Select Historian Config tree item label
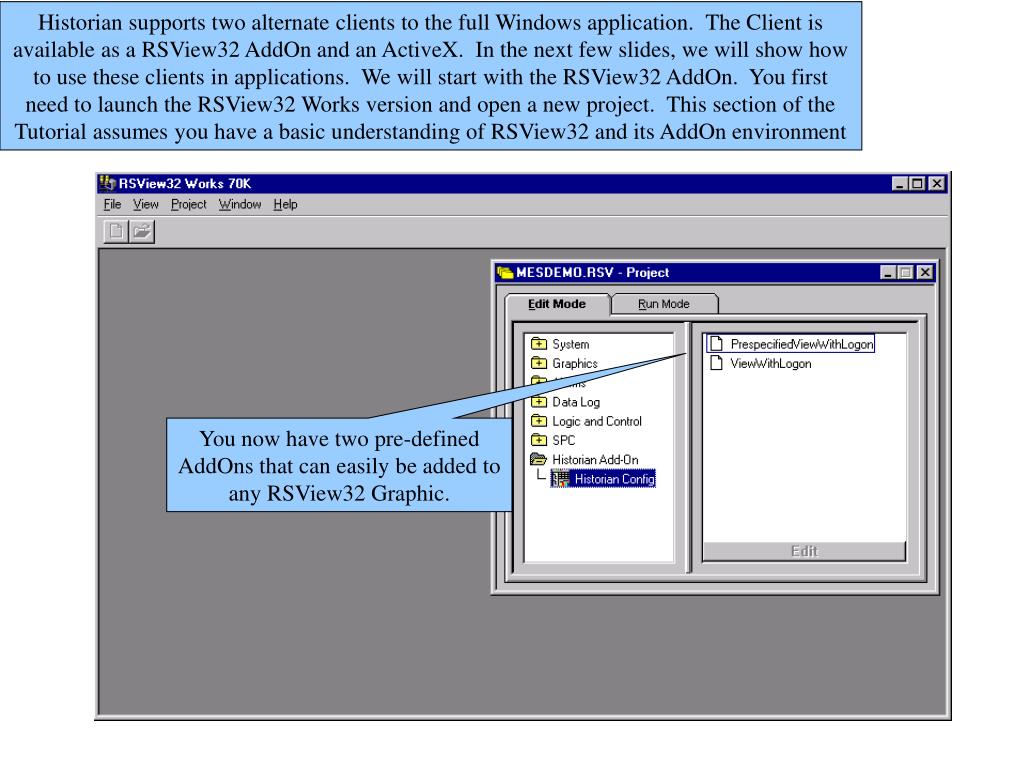This screenshot has height=768, width=1024. point(615,479)
